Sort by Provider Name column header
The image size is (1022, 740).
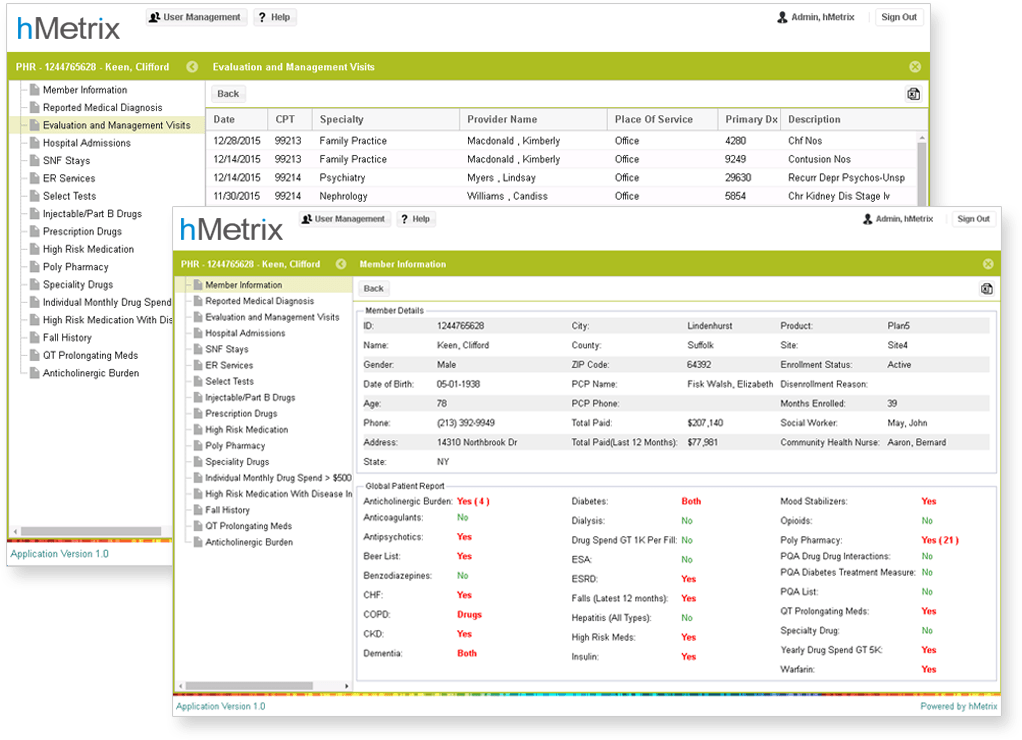tap(533, 119)
